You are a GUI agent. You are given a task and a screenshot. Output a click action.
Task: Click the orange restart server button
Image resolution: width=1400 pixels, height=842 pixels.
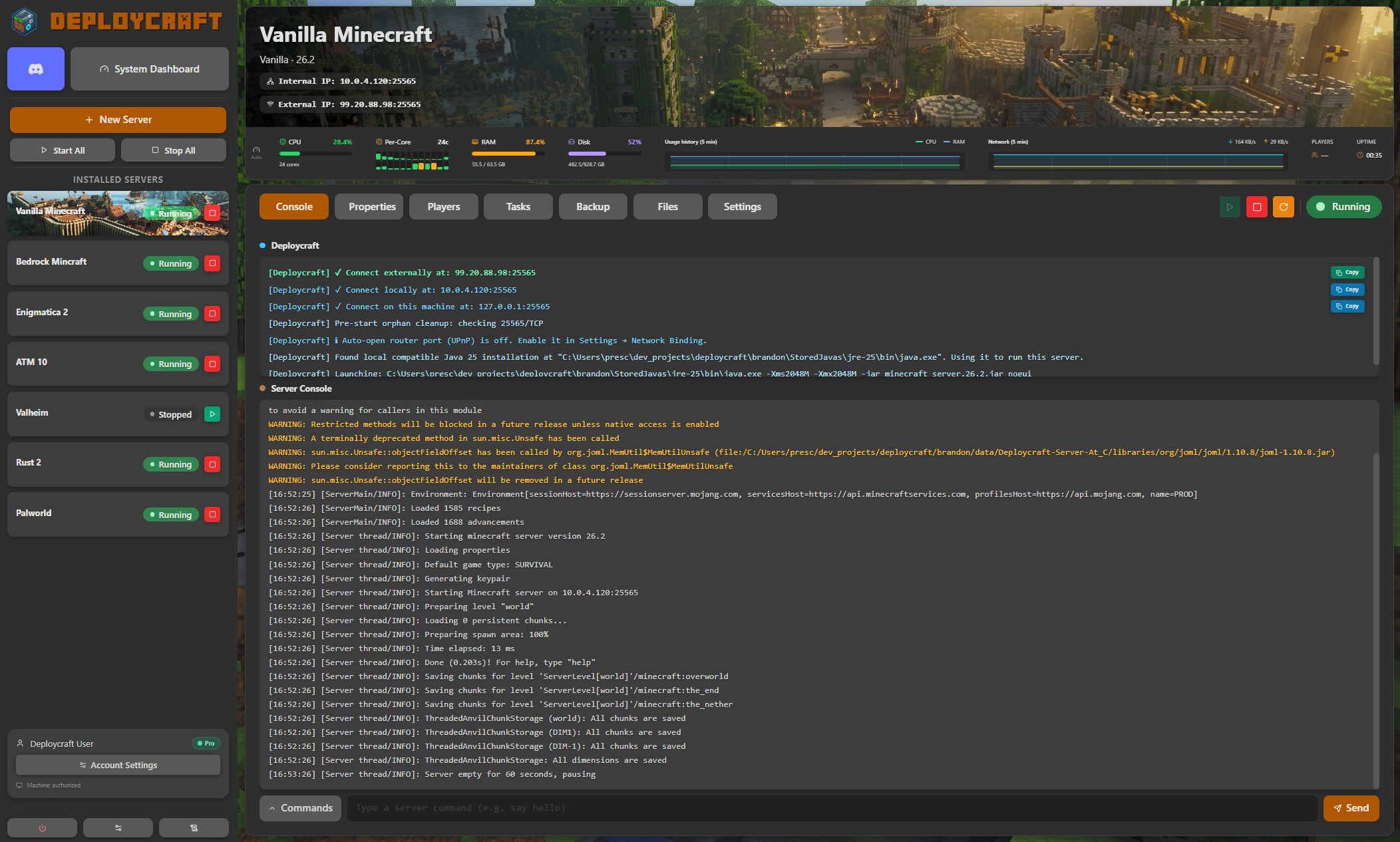pyautogui.click(x=1284, y=207)
